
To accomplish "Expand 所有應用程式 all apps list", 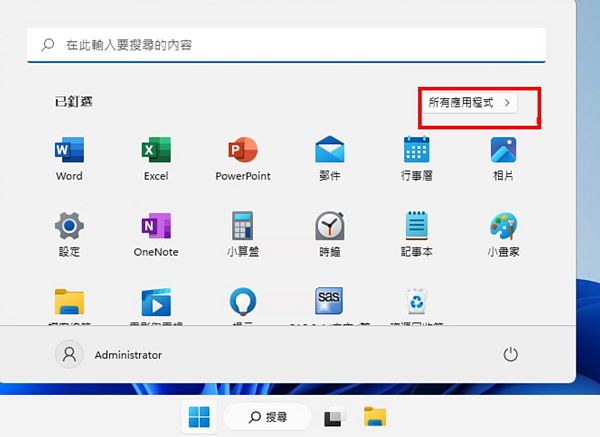I will point(469,103).
